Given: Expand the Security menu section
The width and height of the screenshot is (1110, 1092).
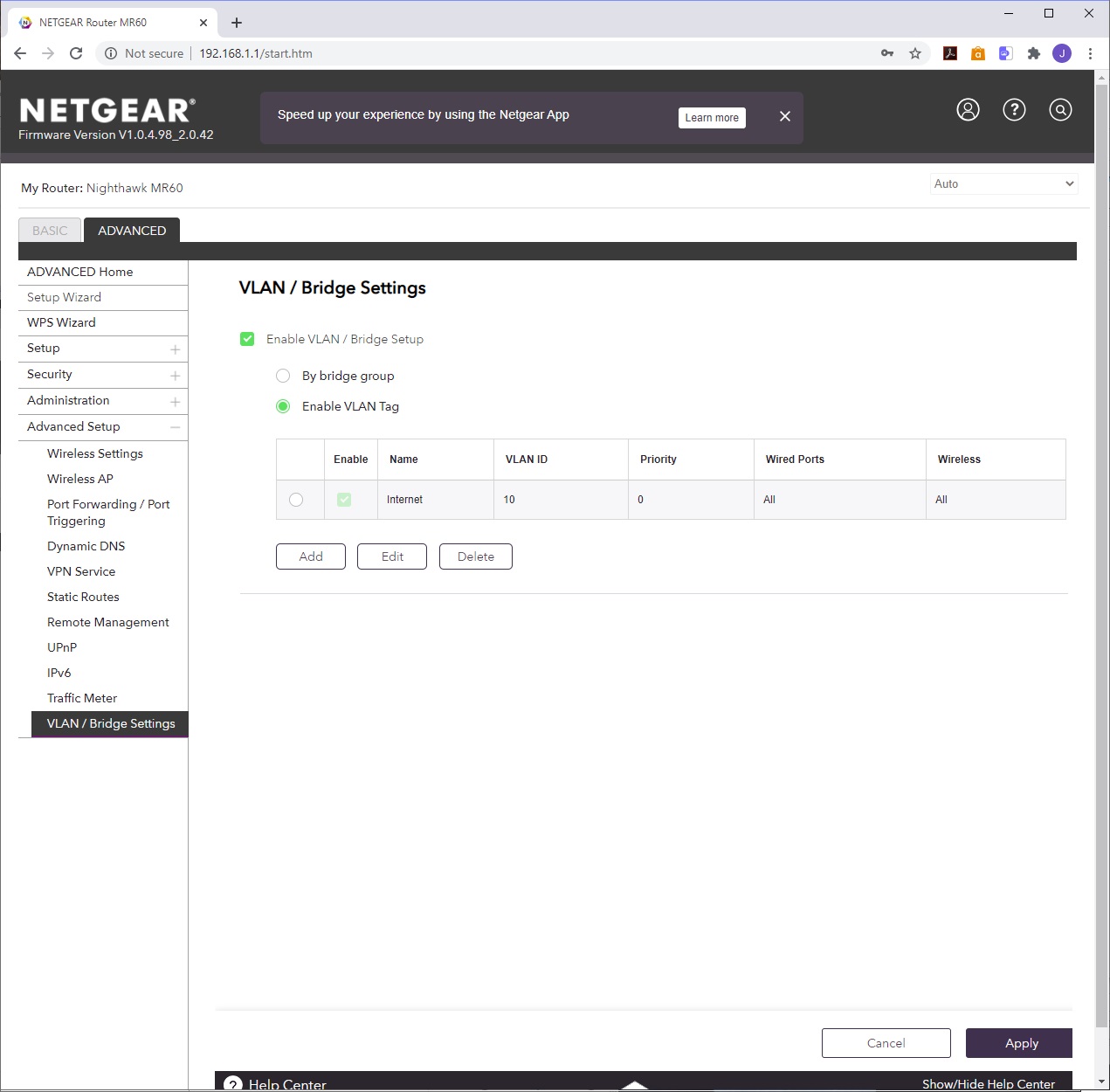Looking at the screenshot, I should pos(175,376).
